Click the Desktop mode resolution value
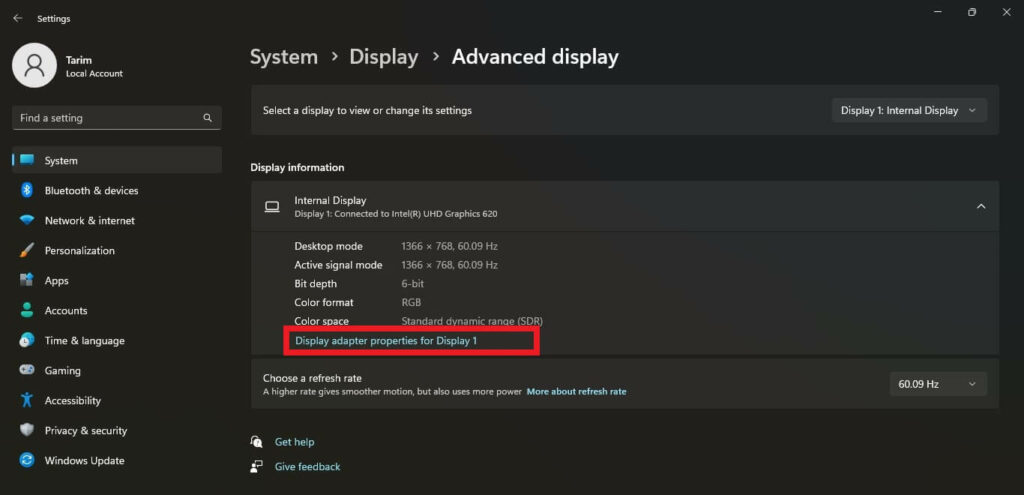This screenshot has width=1024, height=495. [x=449, y=246]
